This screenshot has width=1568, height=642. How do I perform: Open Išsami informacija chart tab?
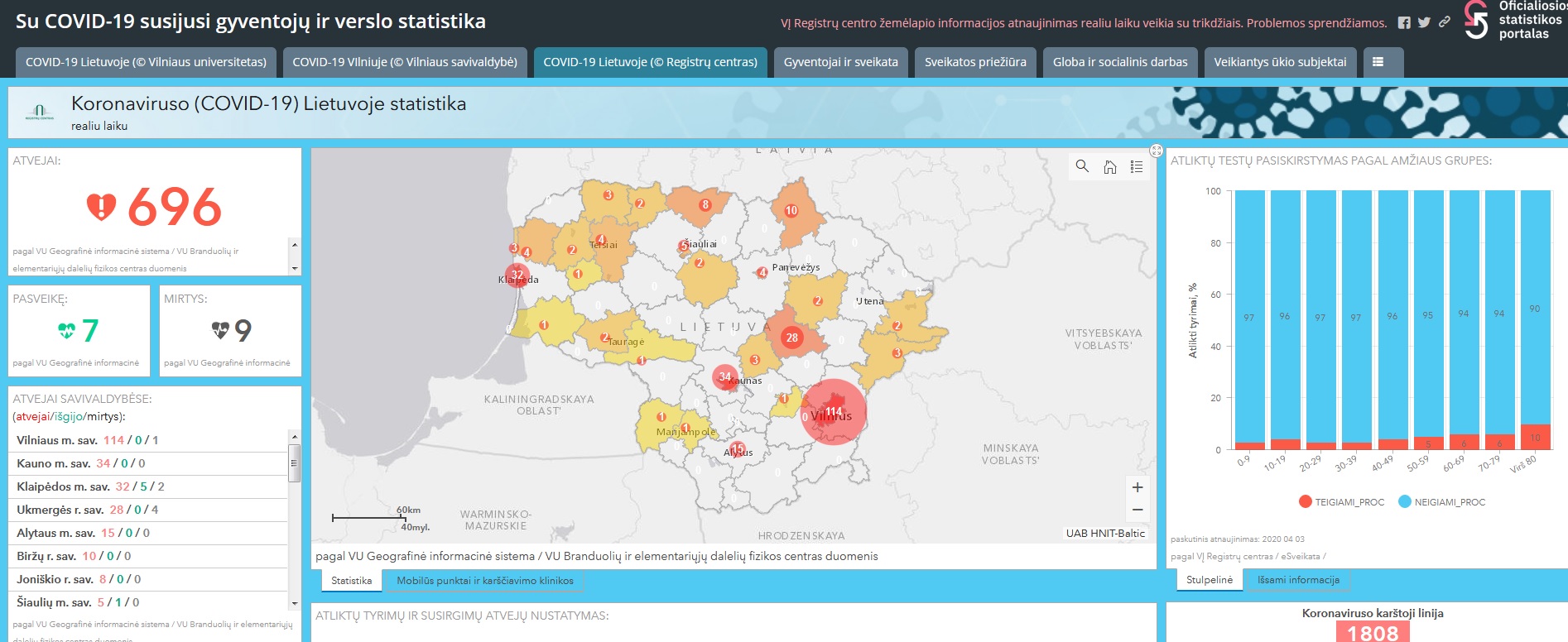pos(1298,580)
